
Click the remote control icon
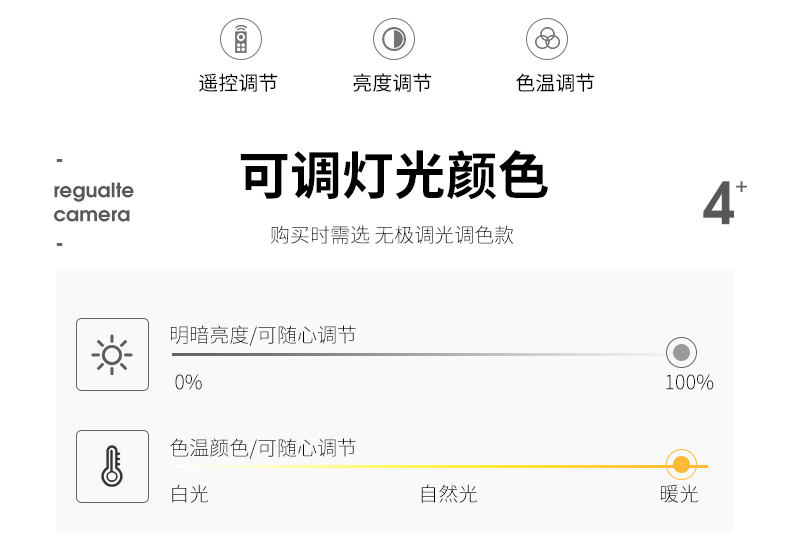click(240, 39)
